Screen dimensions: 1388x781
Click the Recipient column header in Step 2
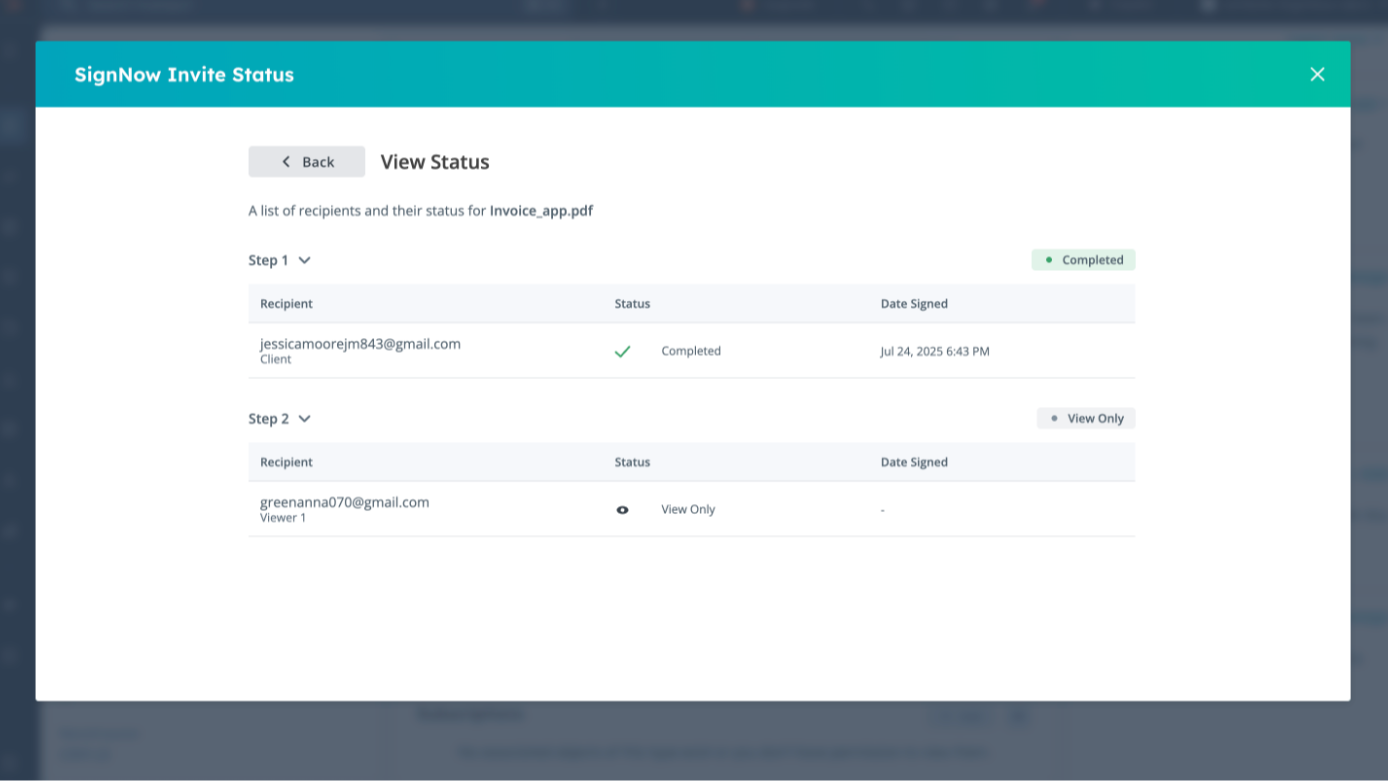[286, 461]
